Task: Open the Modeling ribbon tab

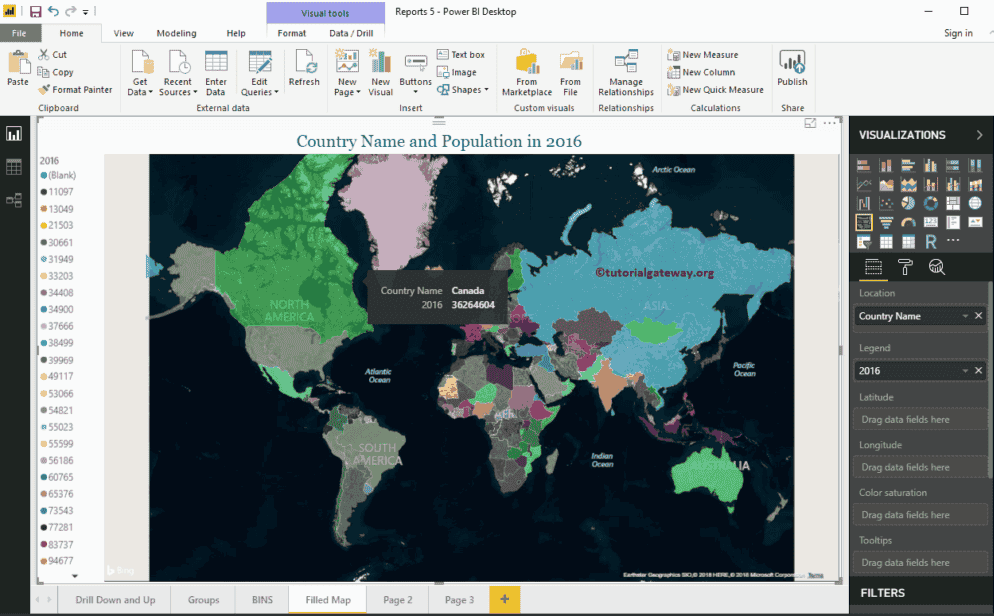Action: [176, 33]
